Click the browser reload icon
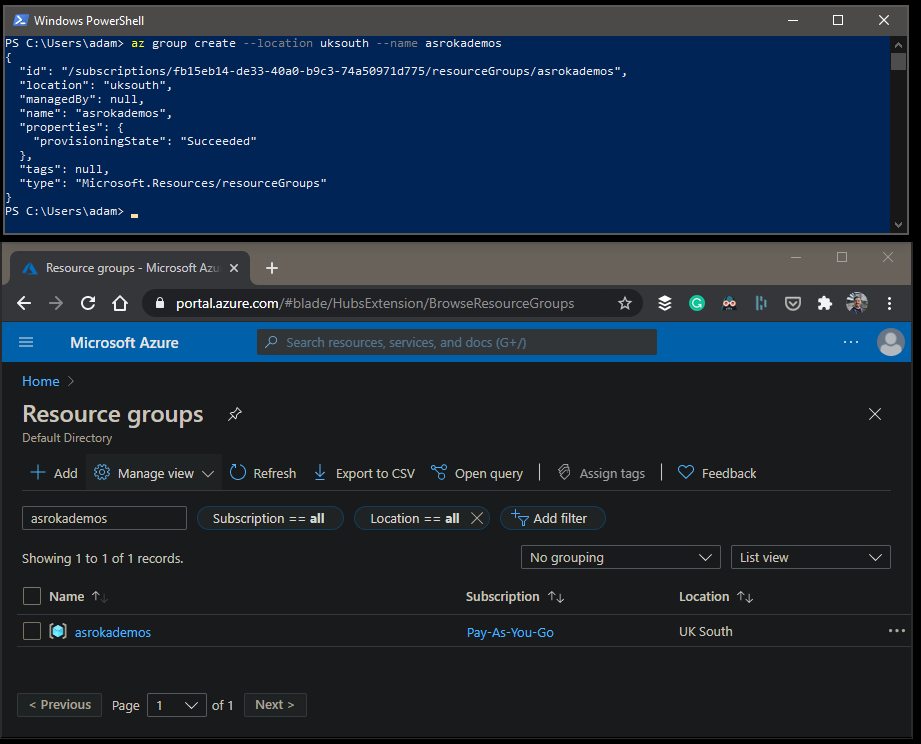The width and height of the screenshot is (921, 744). click(x=88, y=303)
